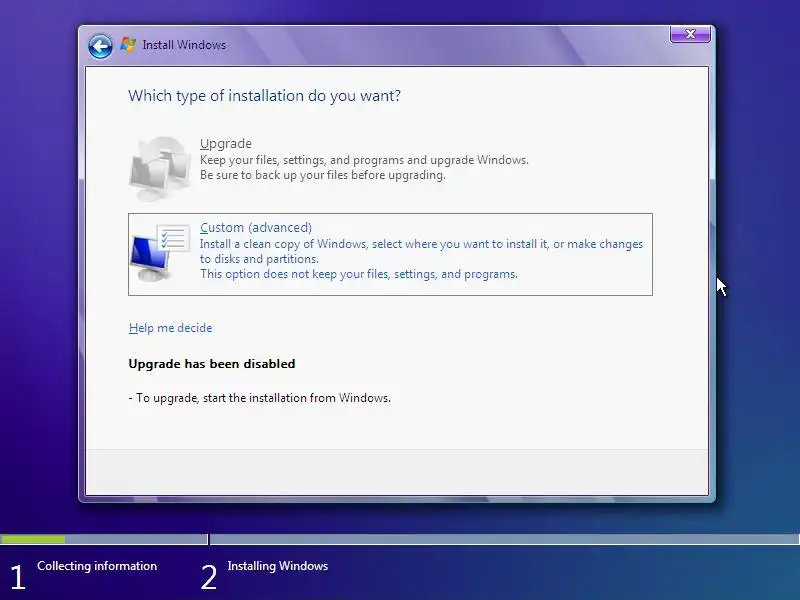Click the blue back arrow button

(x=100, y=46)
